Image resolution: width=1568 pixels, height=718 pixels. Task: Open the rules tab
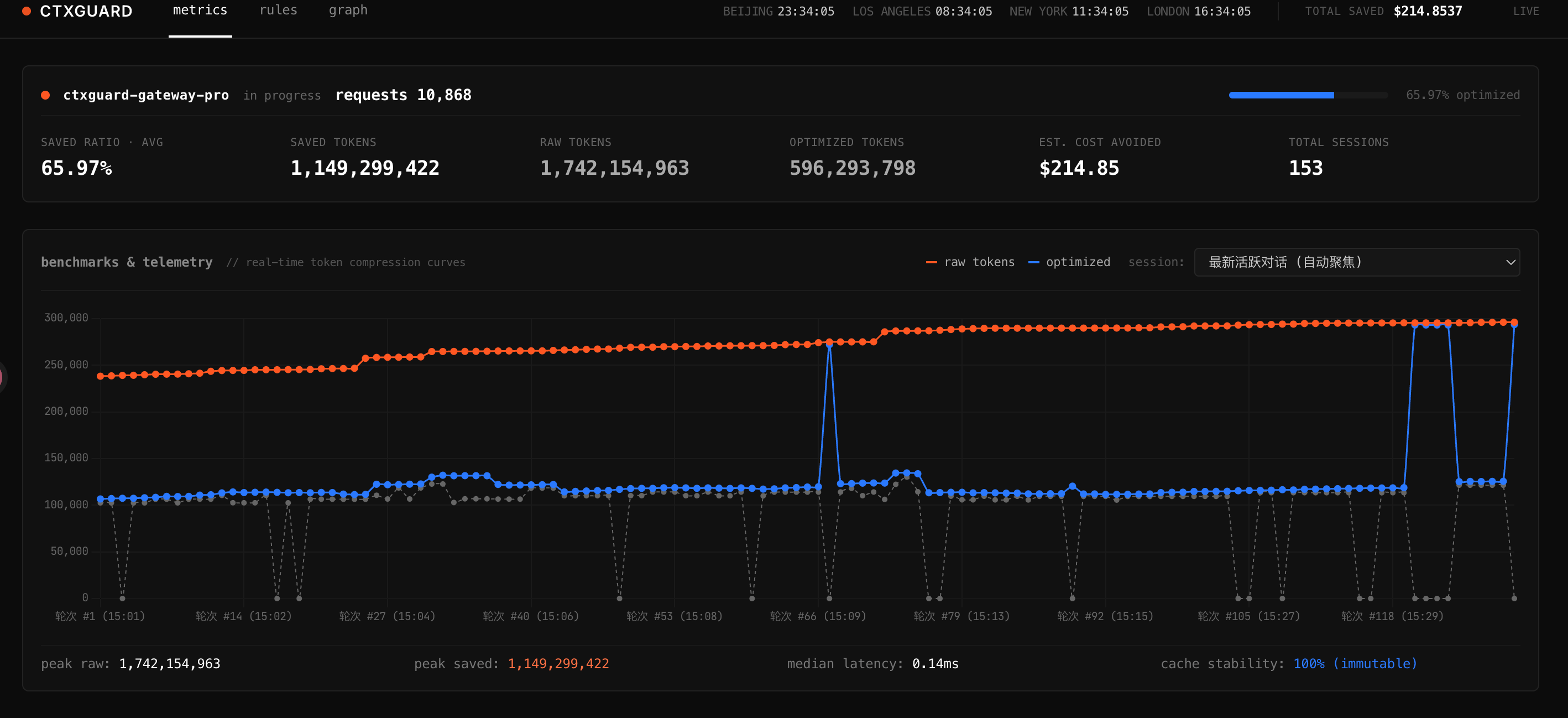coord(278,11)
